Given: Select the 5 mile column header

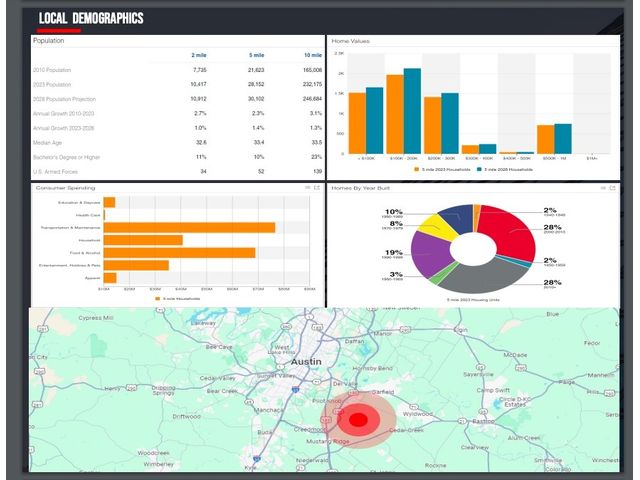Looking at the screenshot, I should tap(257, 55).
